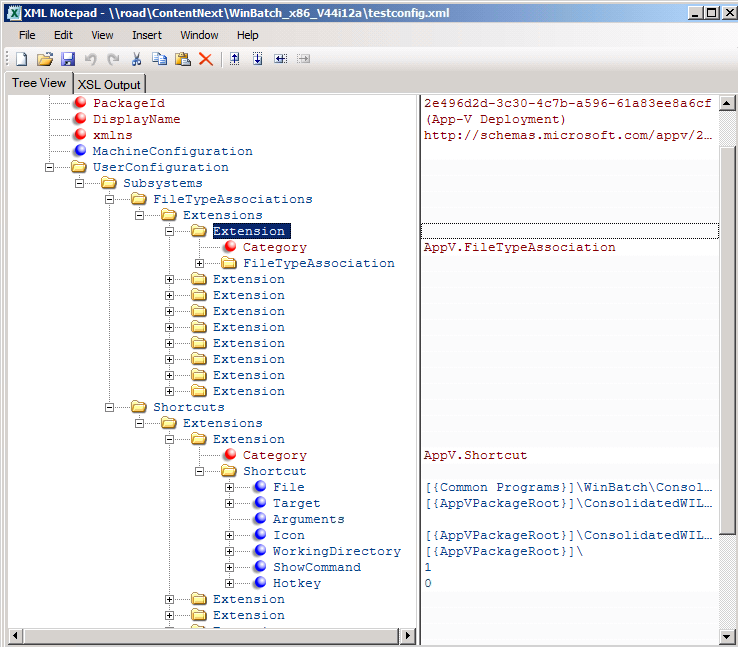Viewport: 738px width, 647px height.
Task: Click the Copy toolbar icon
Action: (160, 59)
